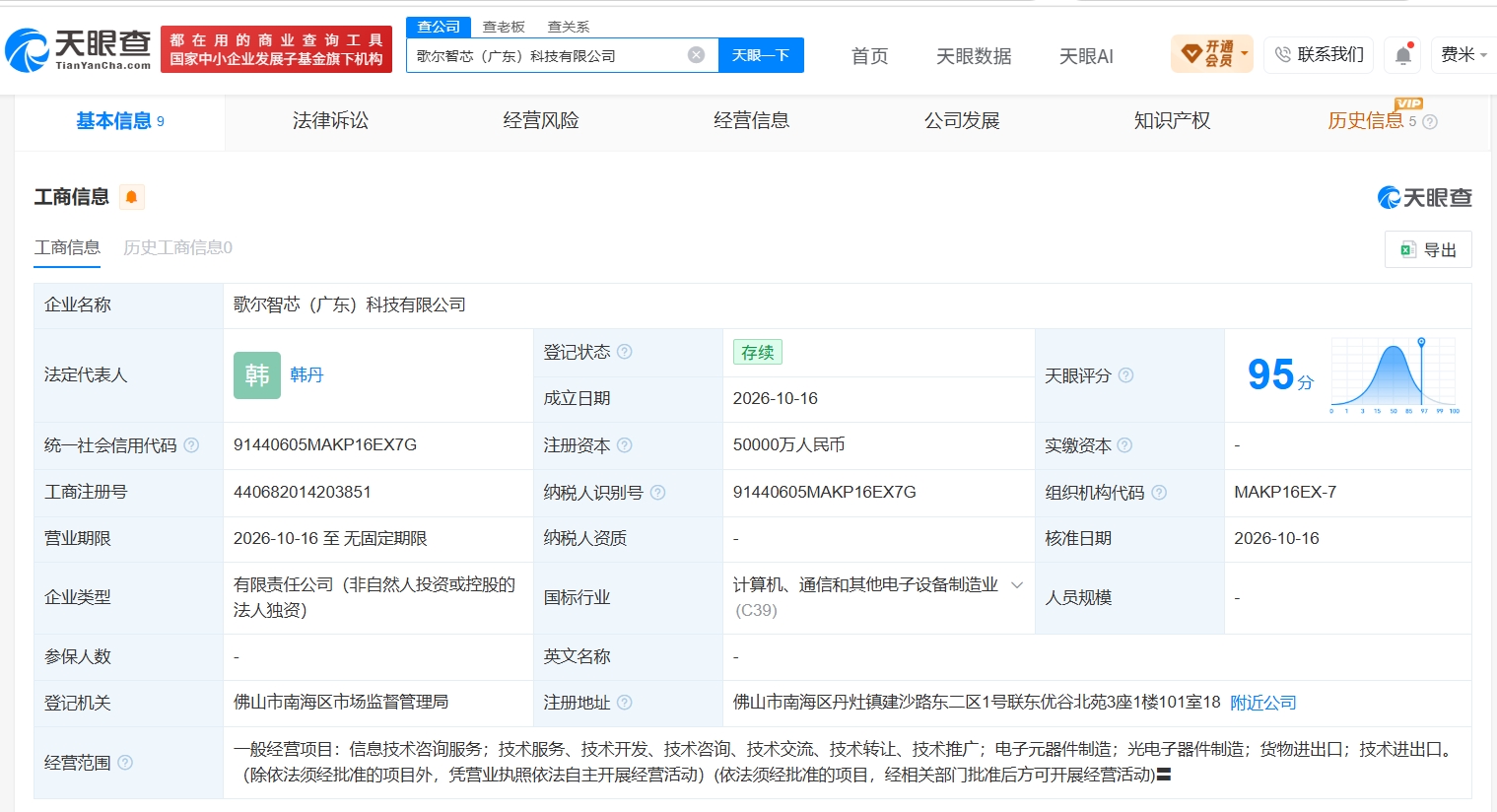Switch to the 知识产权 tab
Screen dimensions: 1497x812
pyautogui.click(x=1172, y=121)
